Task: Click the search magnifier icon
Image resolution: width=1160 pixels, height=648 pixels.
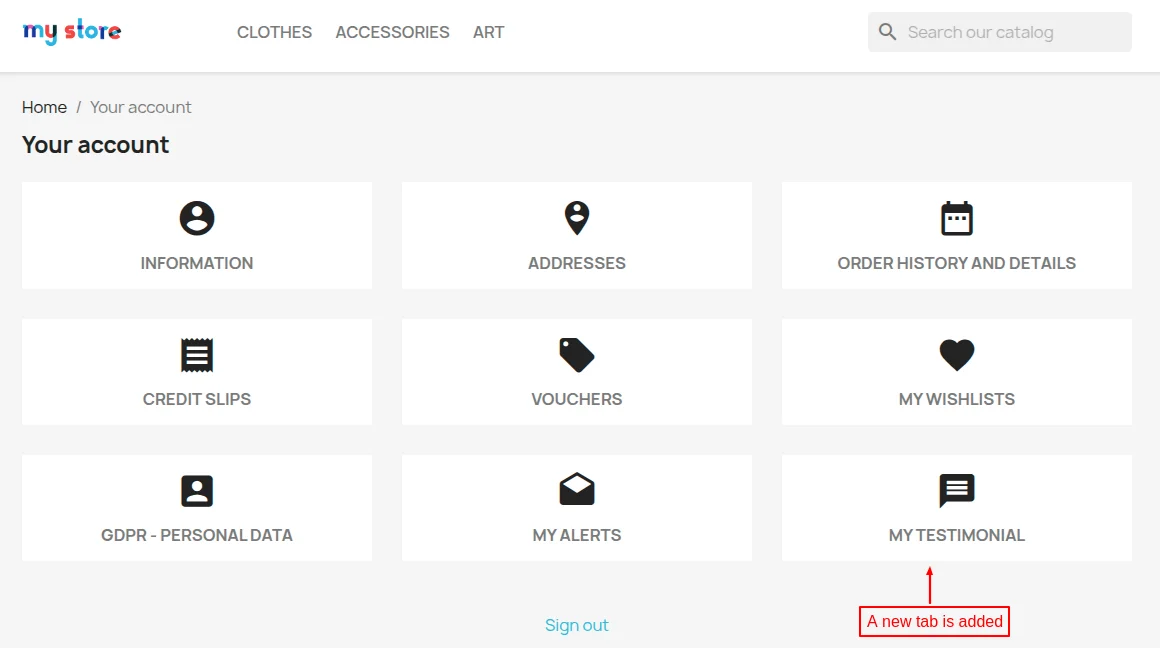Action: pos(887,31)
